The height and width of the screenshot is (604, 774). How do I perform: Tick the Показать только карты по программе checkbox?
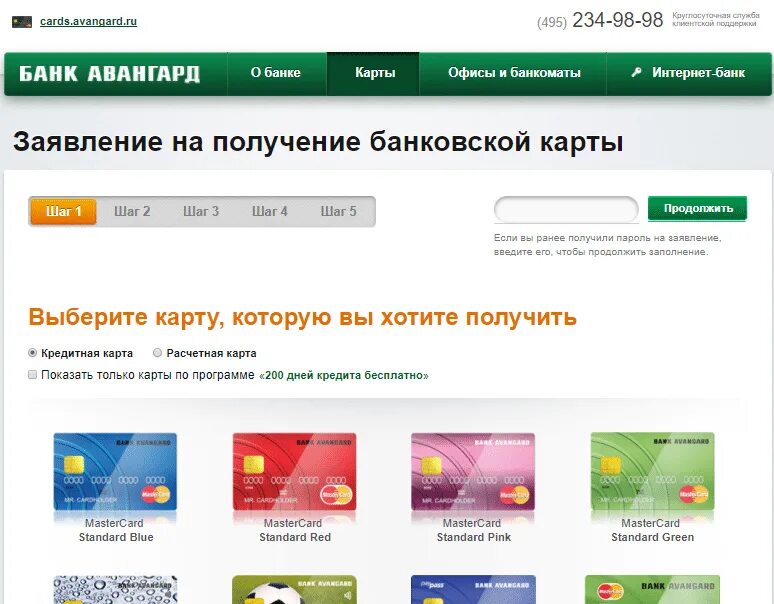click(x=33, y=375)
